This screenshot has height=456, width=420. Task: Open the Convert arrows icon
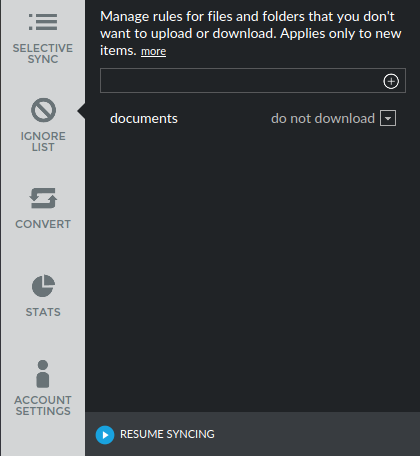click(43, 198)
